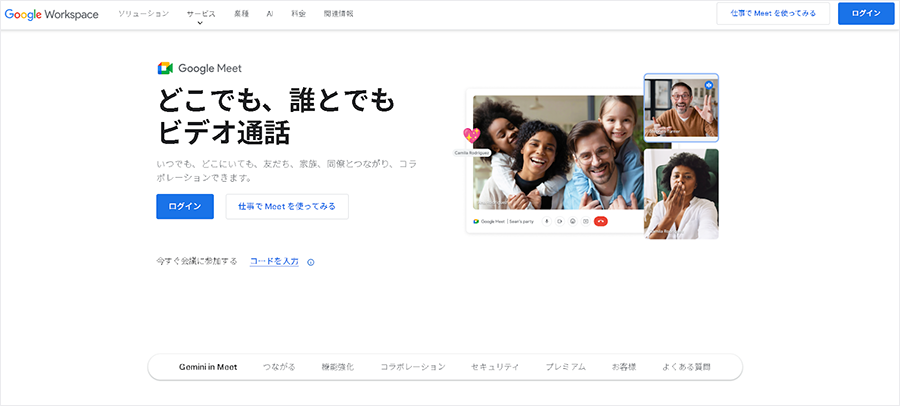900x406 pixels.
Task: Expand the サービス dropdown chevron
Action: coord(200,23)
